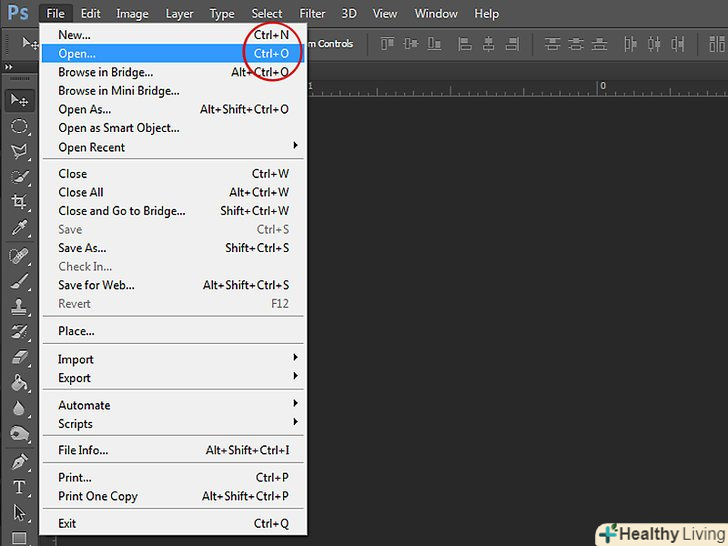Viewport: 728px width, 546px height.
Task: Click the Align top edges icon
Action: pos(385,44)
